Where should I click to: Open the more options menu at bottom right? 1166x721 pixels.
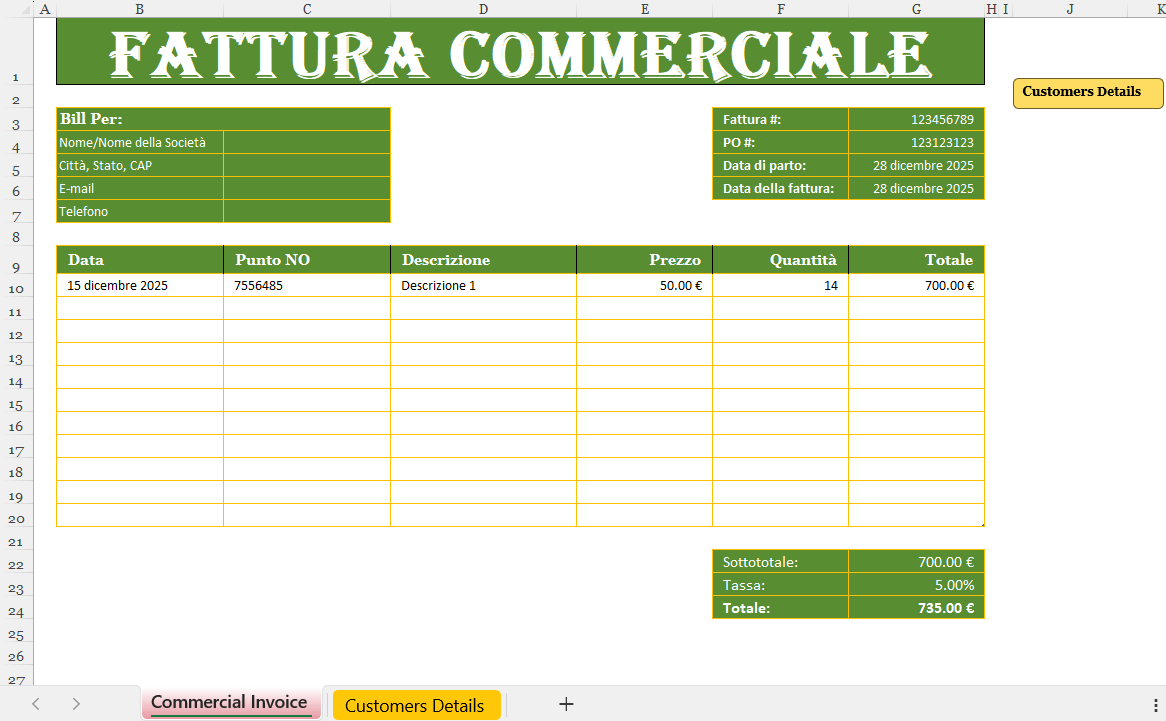pos(1155,703)
